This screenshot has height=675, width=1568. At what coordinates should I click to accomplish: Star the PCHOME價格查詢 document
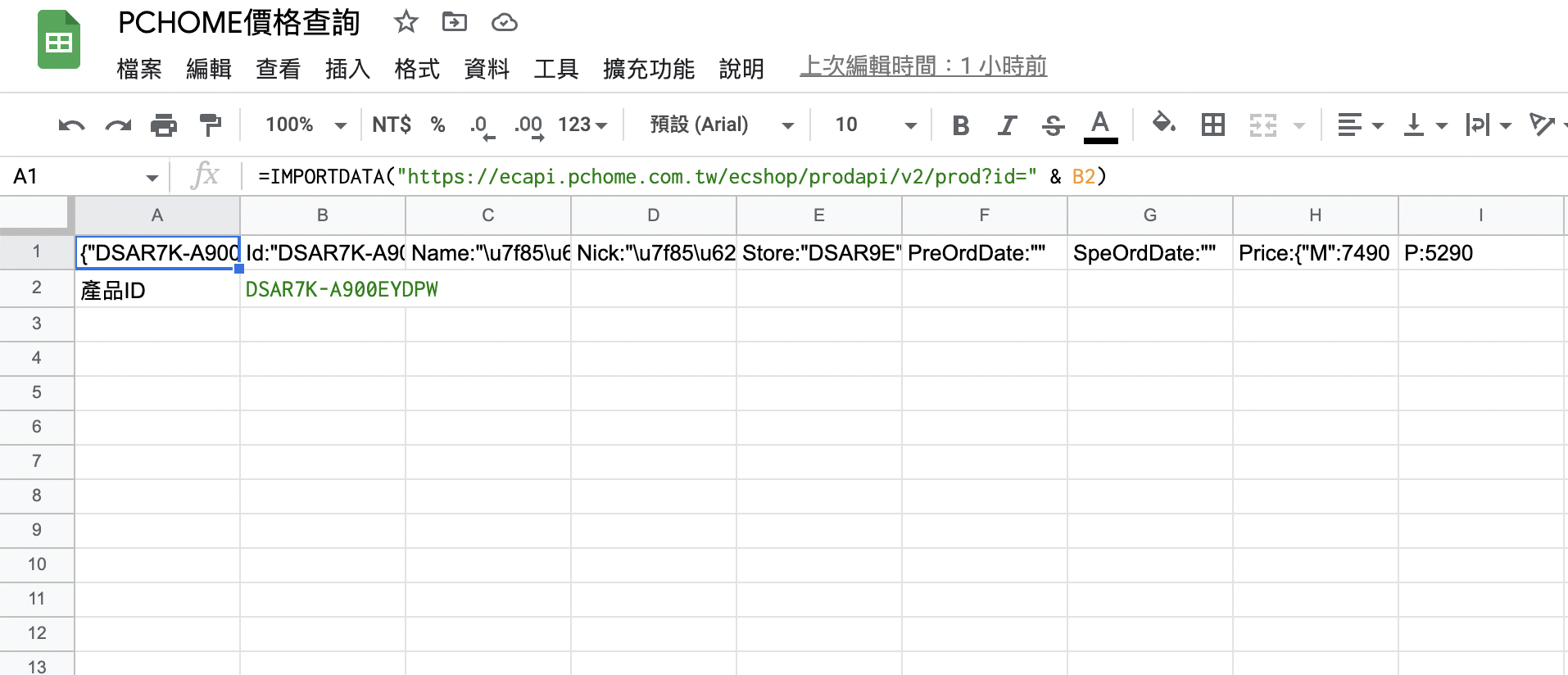tap(406, 22)
